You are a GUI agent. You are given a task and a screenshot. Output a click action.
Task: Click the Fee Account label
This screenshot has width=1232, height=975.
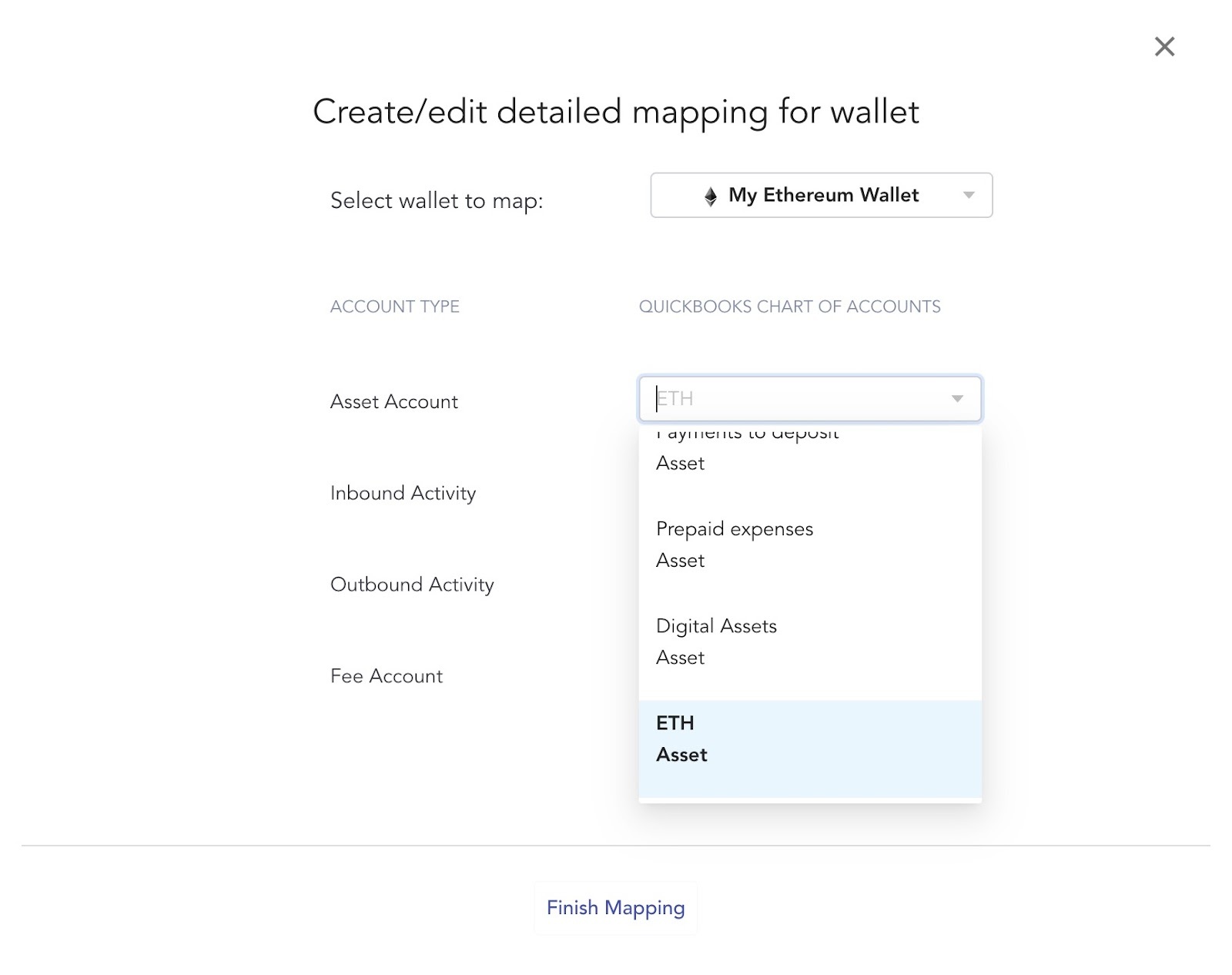[x=386, y=676]
